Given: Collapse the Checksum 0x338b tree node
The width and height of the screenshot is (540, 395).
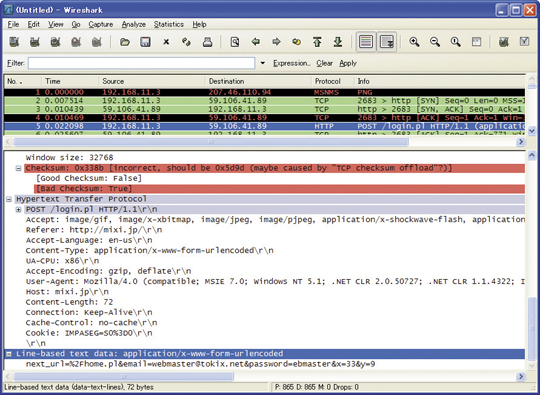Looking at the screenshot, I should pos(19,168).
